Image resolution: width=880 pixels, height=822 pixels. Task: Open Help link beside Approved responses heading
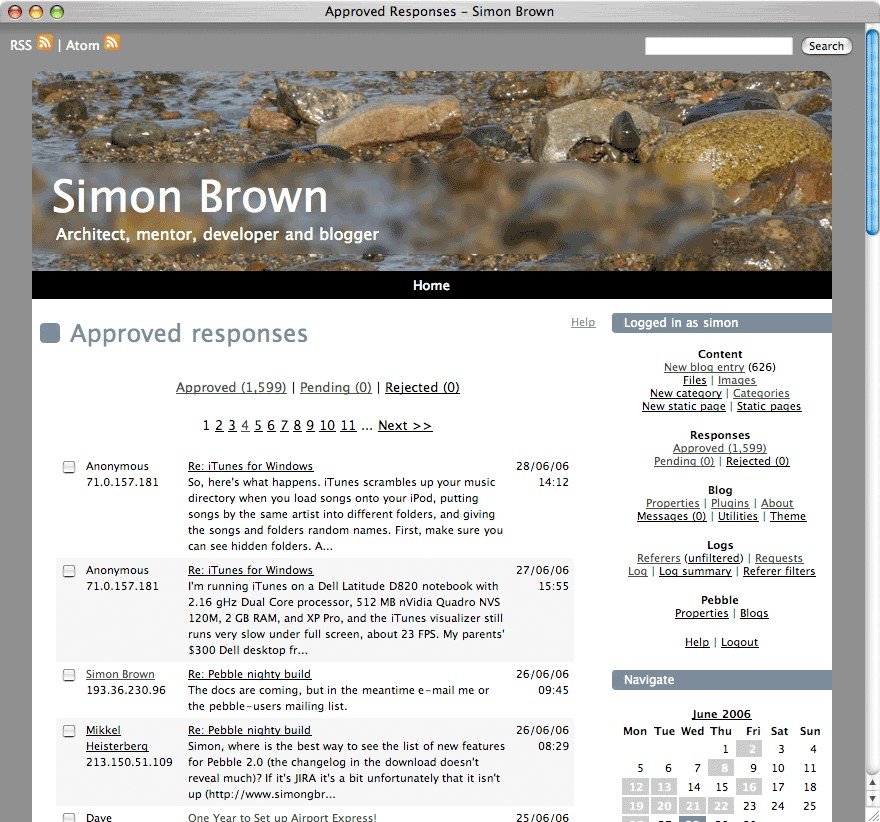[583, 322]
